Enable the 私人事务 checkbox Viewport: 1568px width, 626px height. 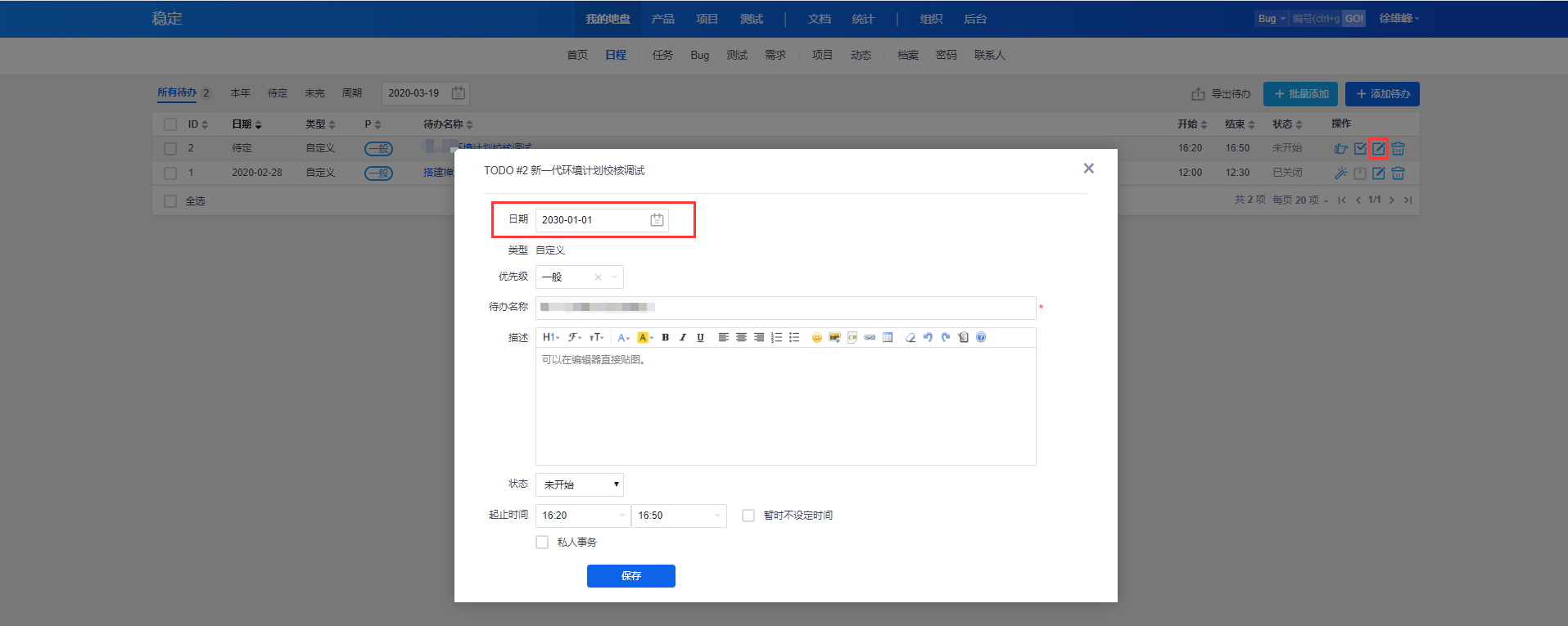(x=542, y=543)
